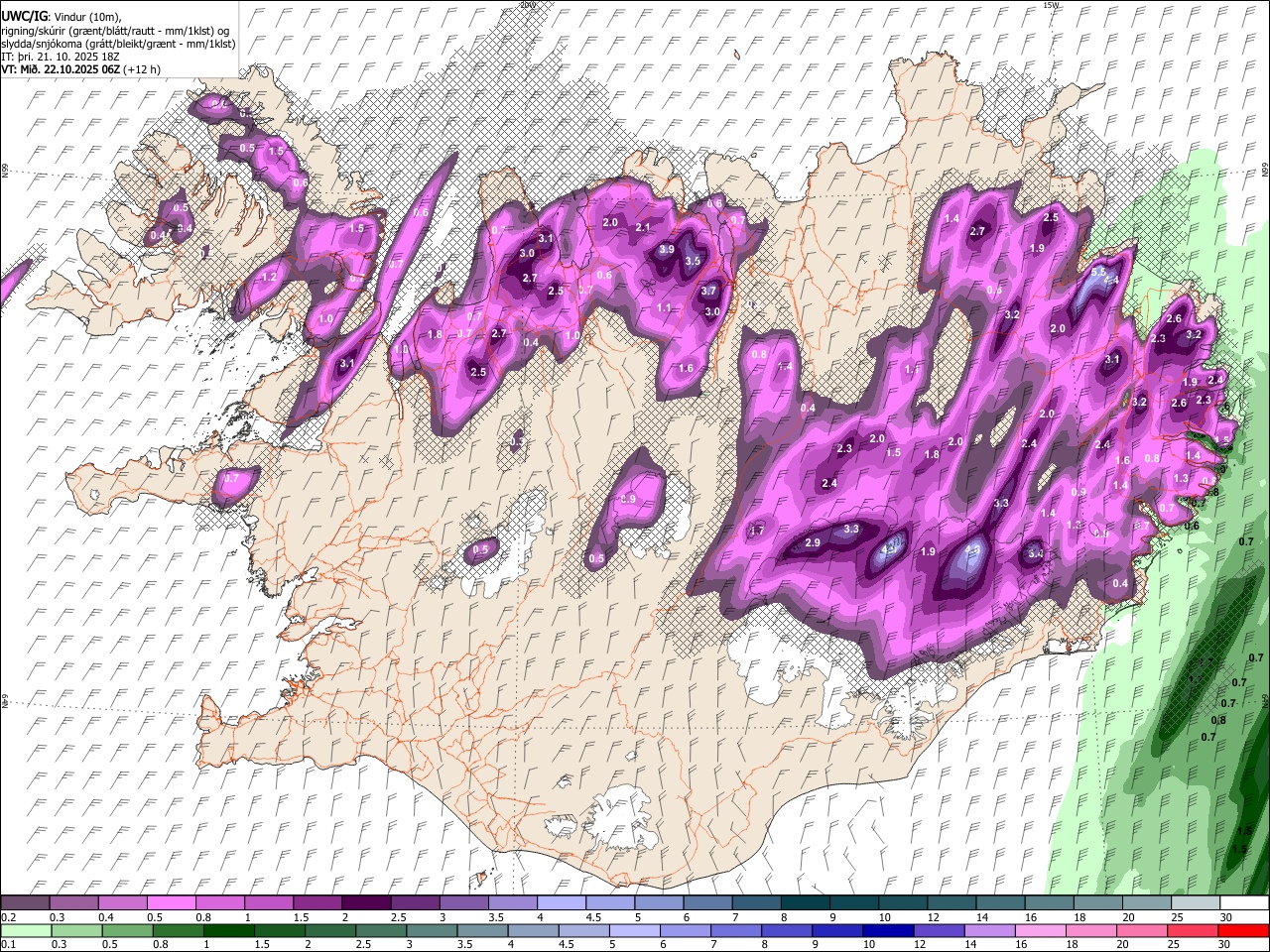
Task: Click the dark teal 8–9 snow legend swatch
Action: click(805, 903)
